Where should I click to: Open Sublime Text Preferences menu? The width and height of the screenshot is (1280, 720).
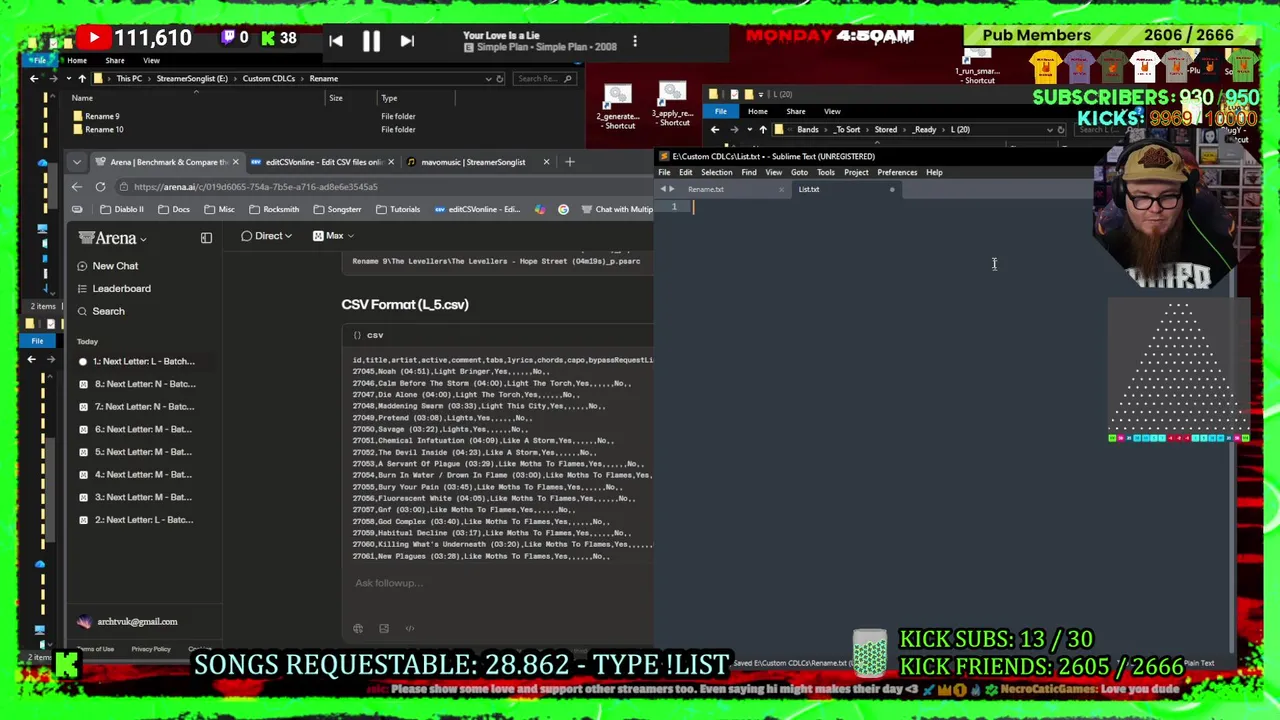point(897,173)
